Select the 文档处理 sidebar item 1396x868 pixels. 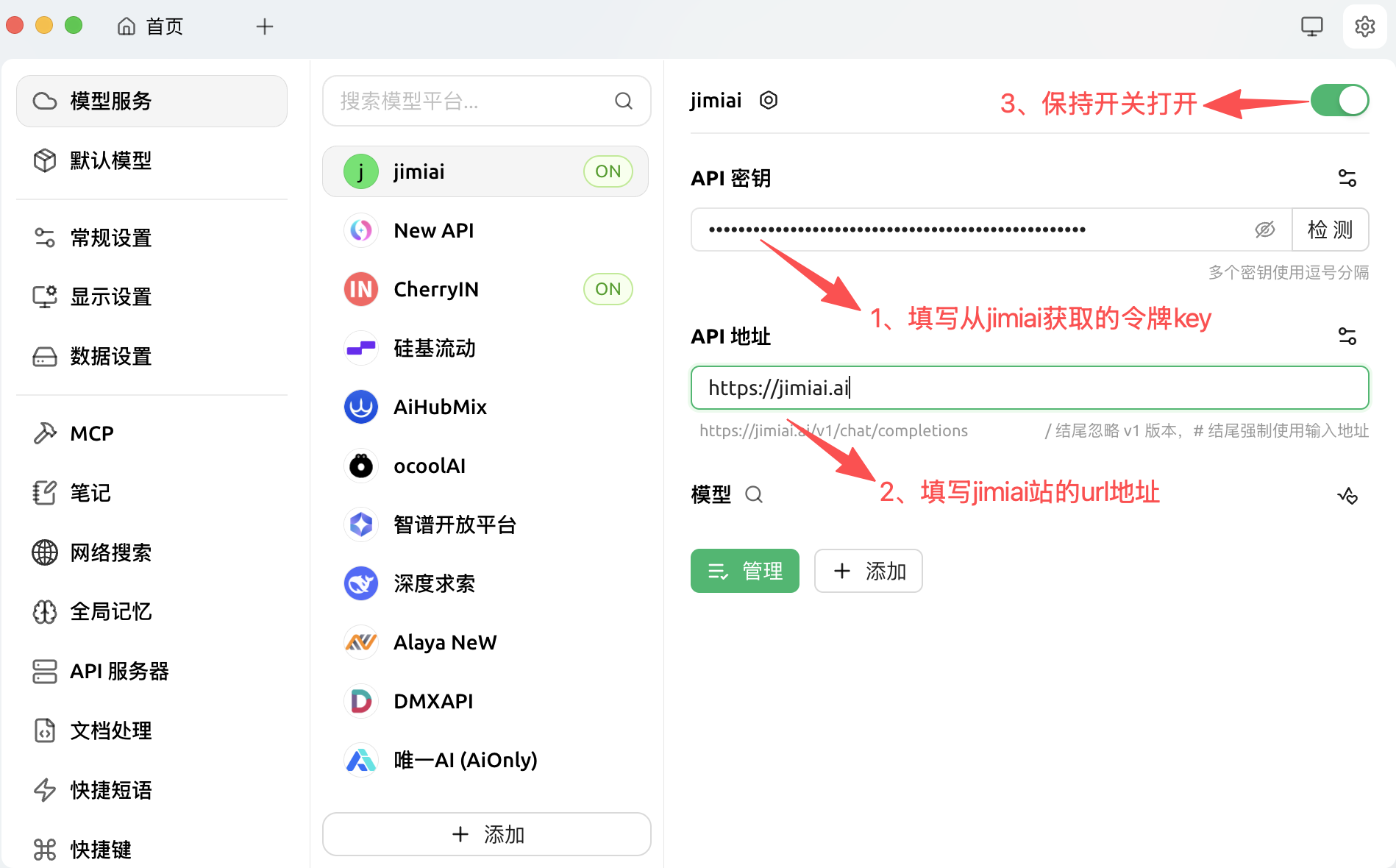[x=110, y=730]
